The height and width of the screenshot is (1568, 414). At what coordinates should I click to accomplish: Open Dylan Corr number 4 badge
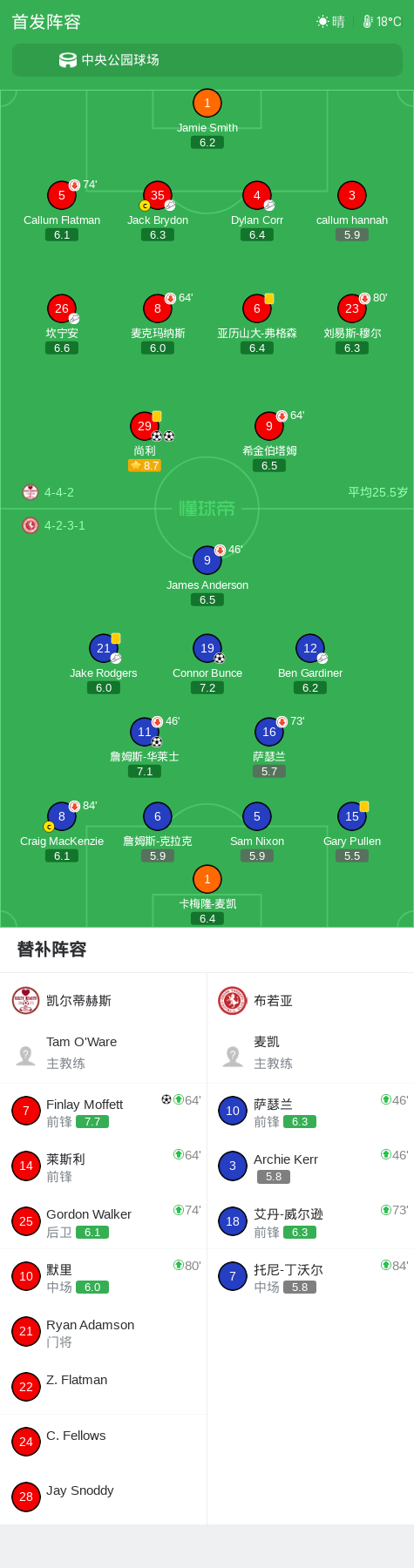(x=257, y=195)
